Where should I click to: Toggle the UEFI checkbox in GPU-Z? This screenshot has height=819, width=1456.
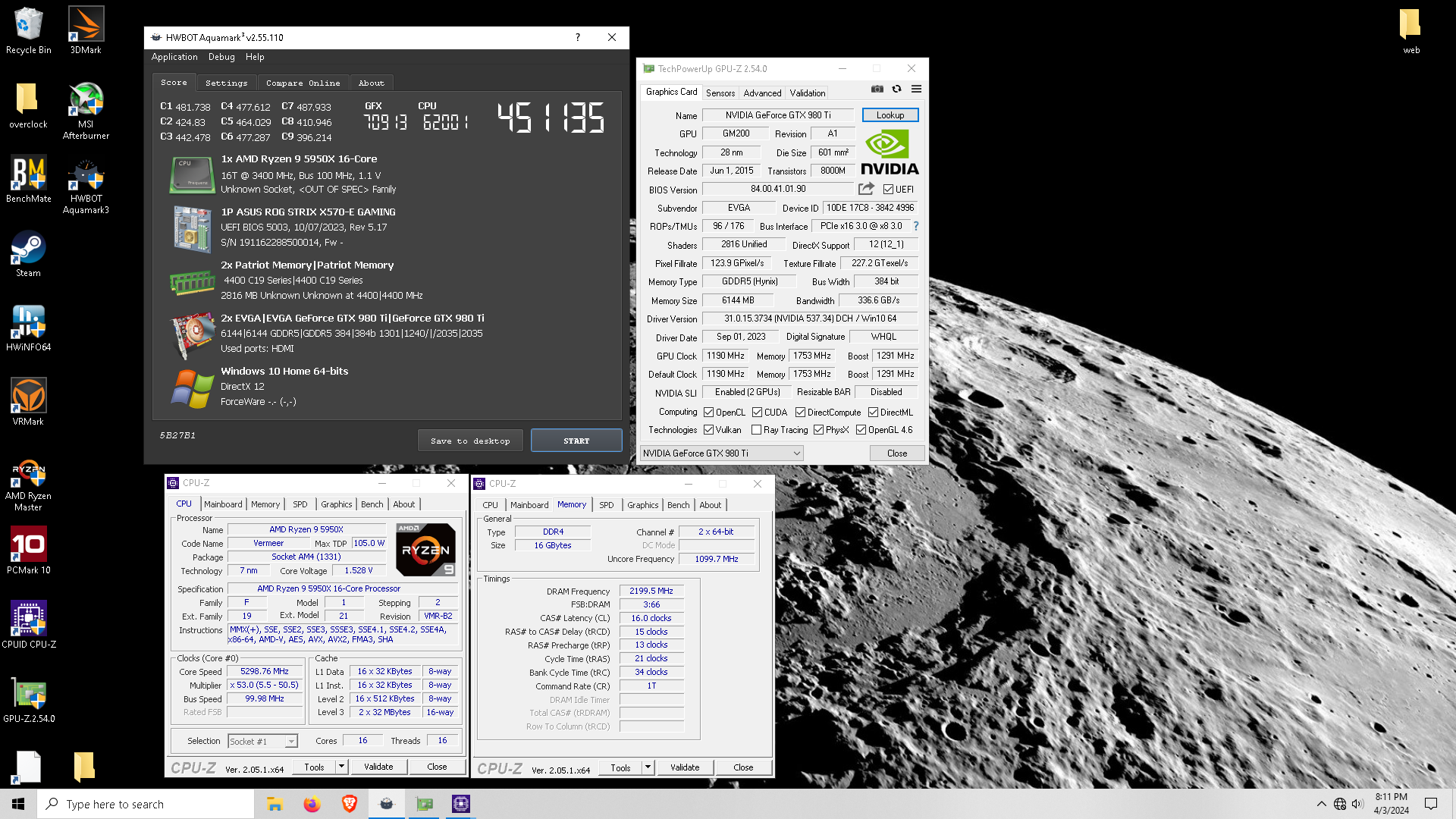(x=888, y=190)
